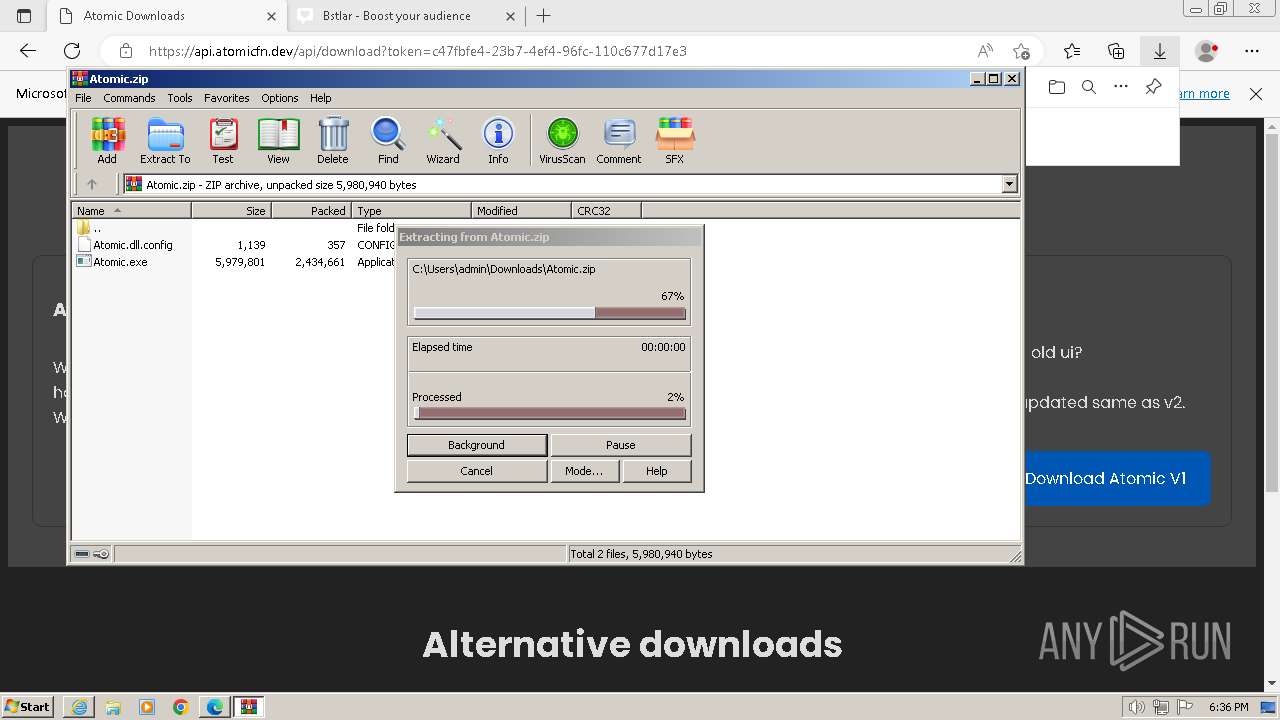This screenshot has height=720, width=1280.
Task: Click the file extraction progress bar
Action: click(549, 313)
